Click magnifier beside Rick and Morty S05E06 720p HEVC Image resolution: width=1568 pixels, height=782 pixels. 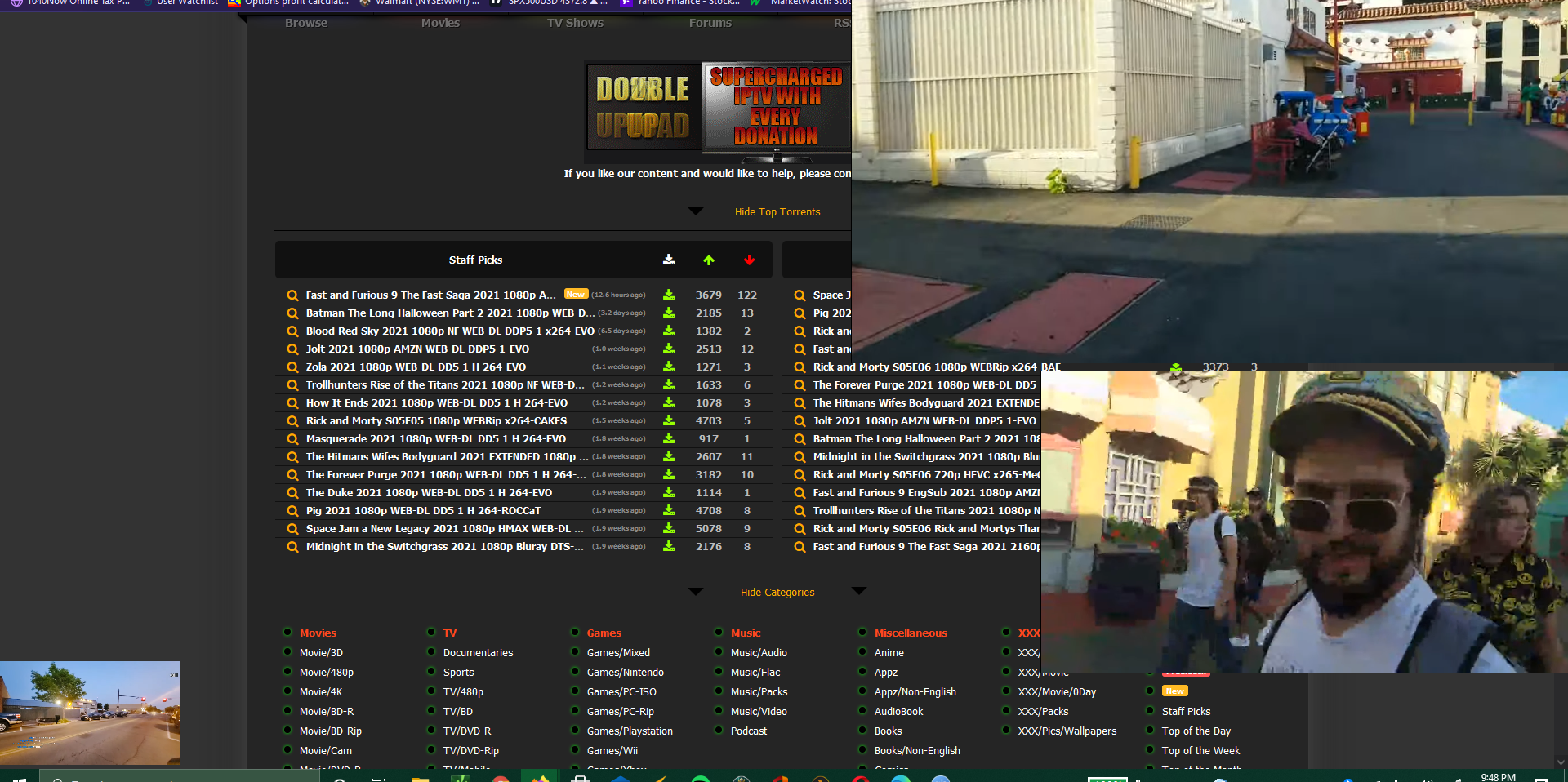[800, 475]
